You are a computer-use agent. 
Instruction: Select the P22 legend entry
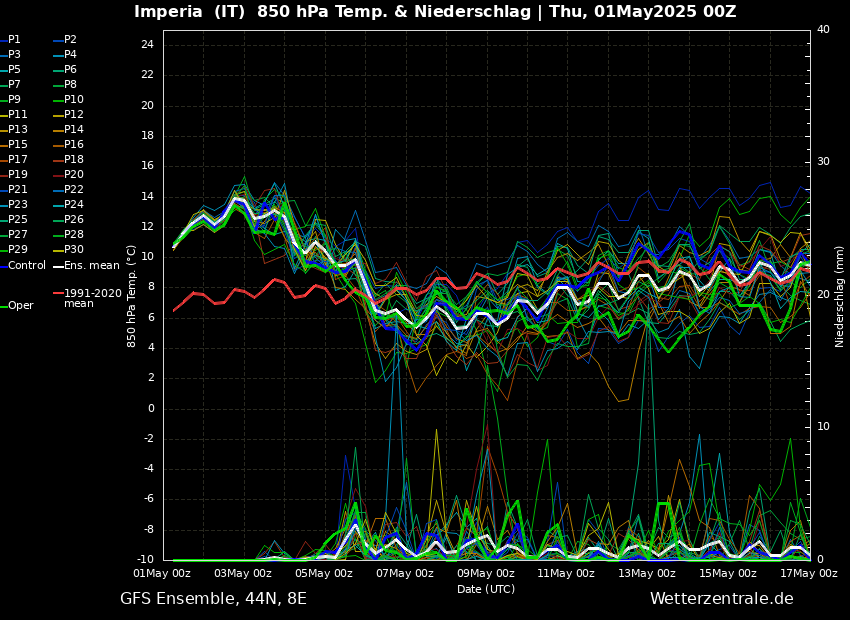(73, 190)
